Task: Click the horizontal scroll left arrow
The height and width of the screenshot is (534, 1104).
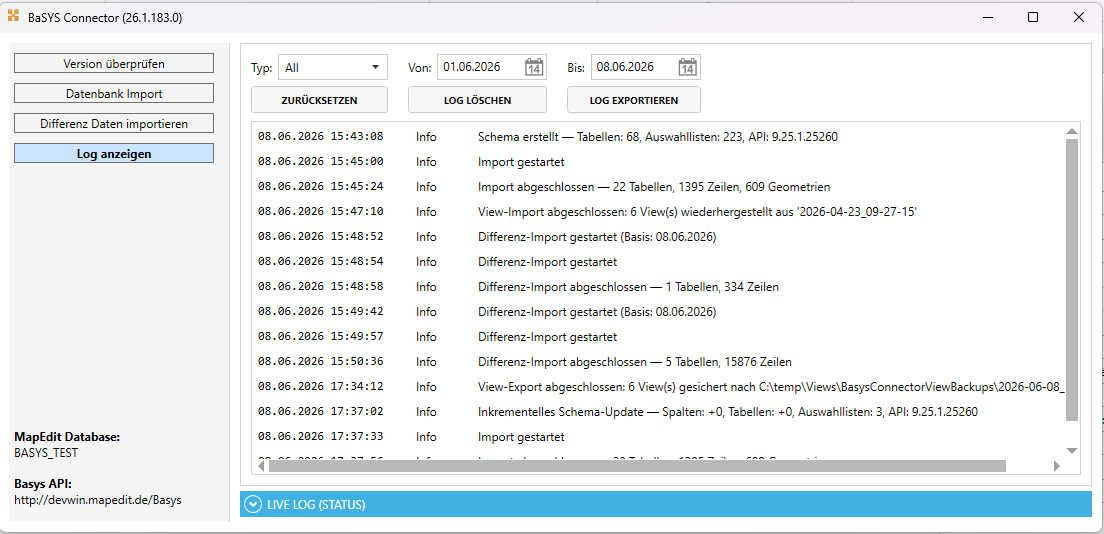Action: pos(261,466)
